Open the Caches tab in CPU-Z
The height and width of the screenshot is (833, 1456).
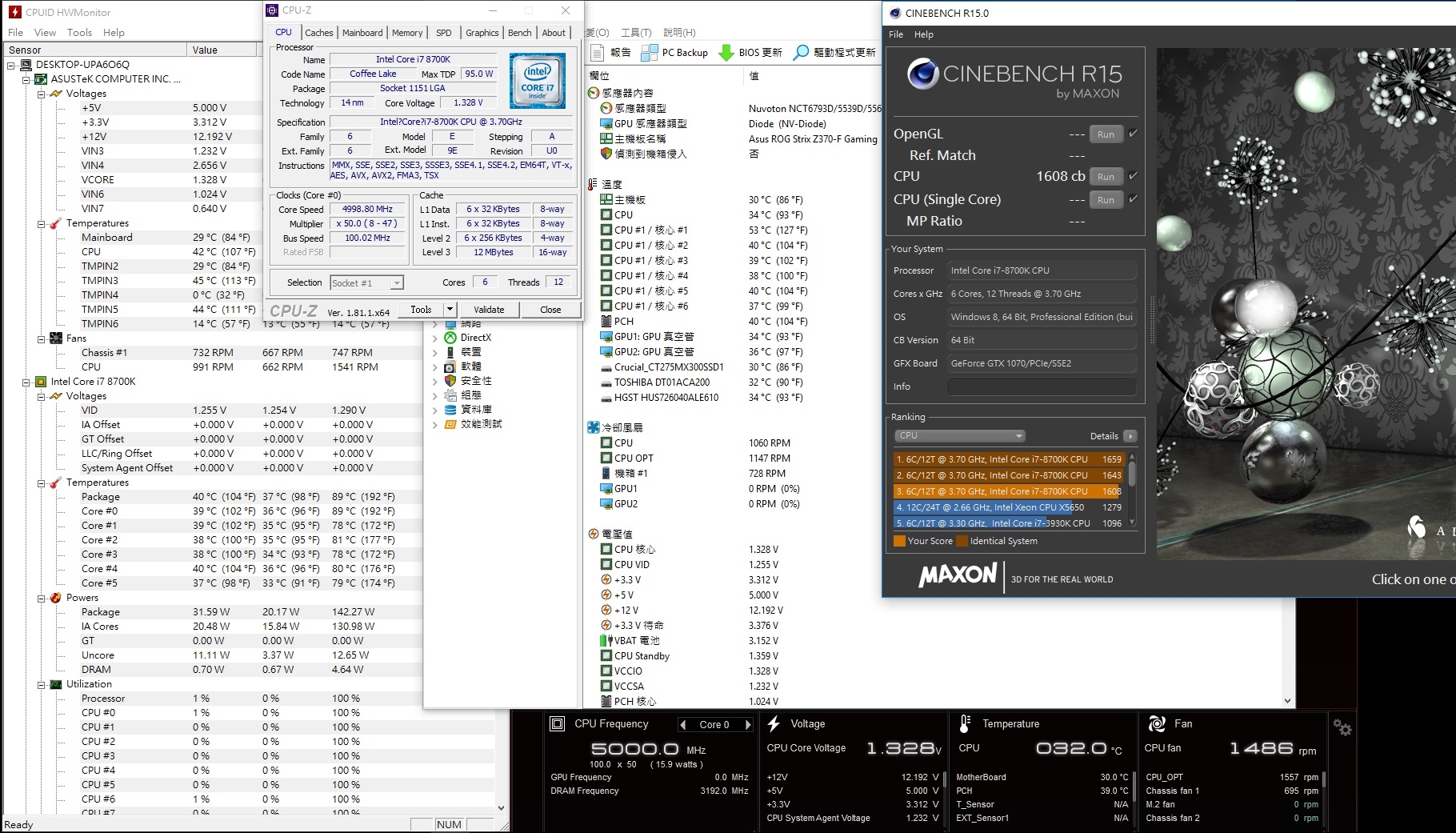click(318, 33)
